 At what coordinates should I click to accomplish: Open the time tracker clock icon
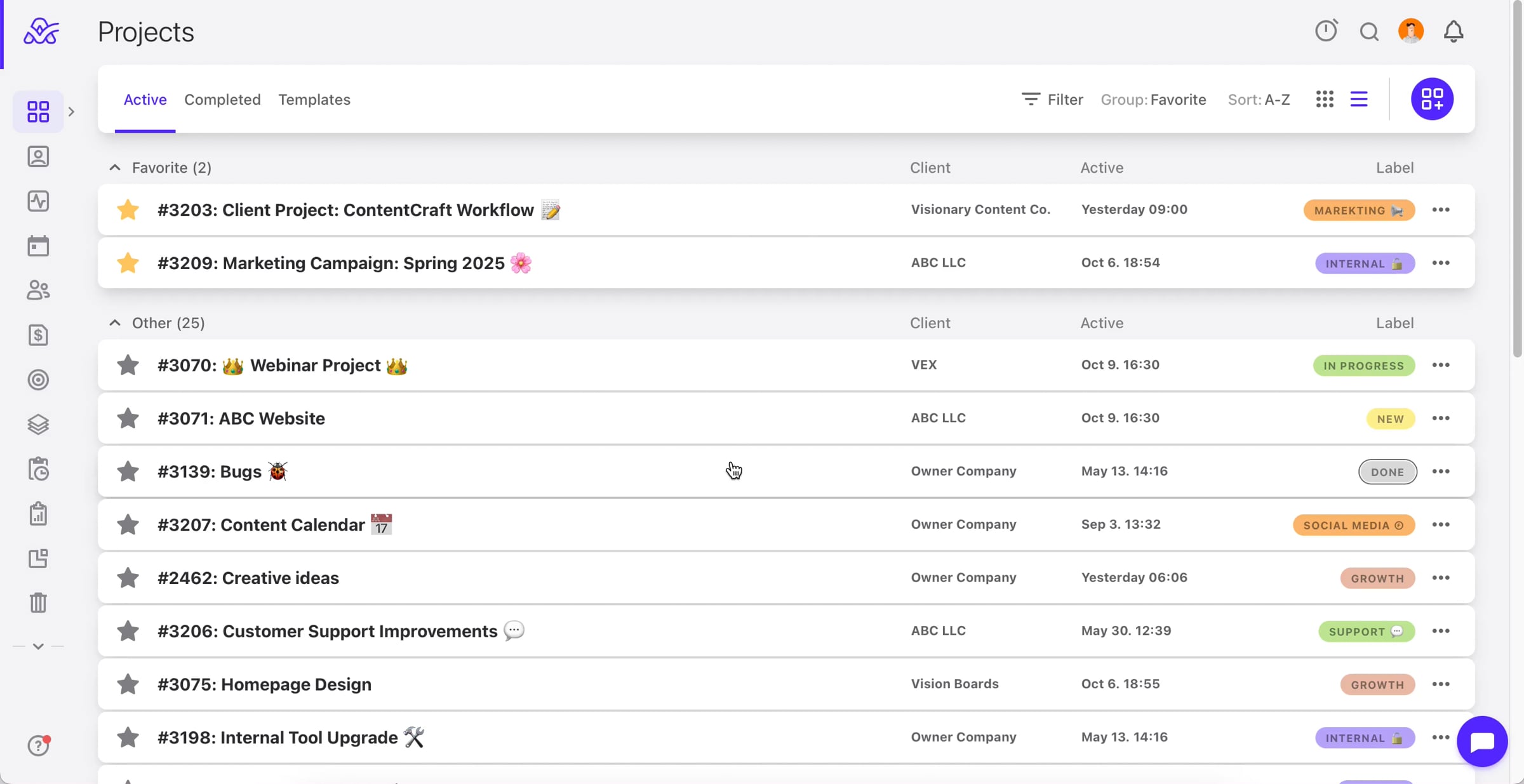click(x=1326, y=30)
